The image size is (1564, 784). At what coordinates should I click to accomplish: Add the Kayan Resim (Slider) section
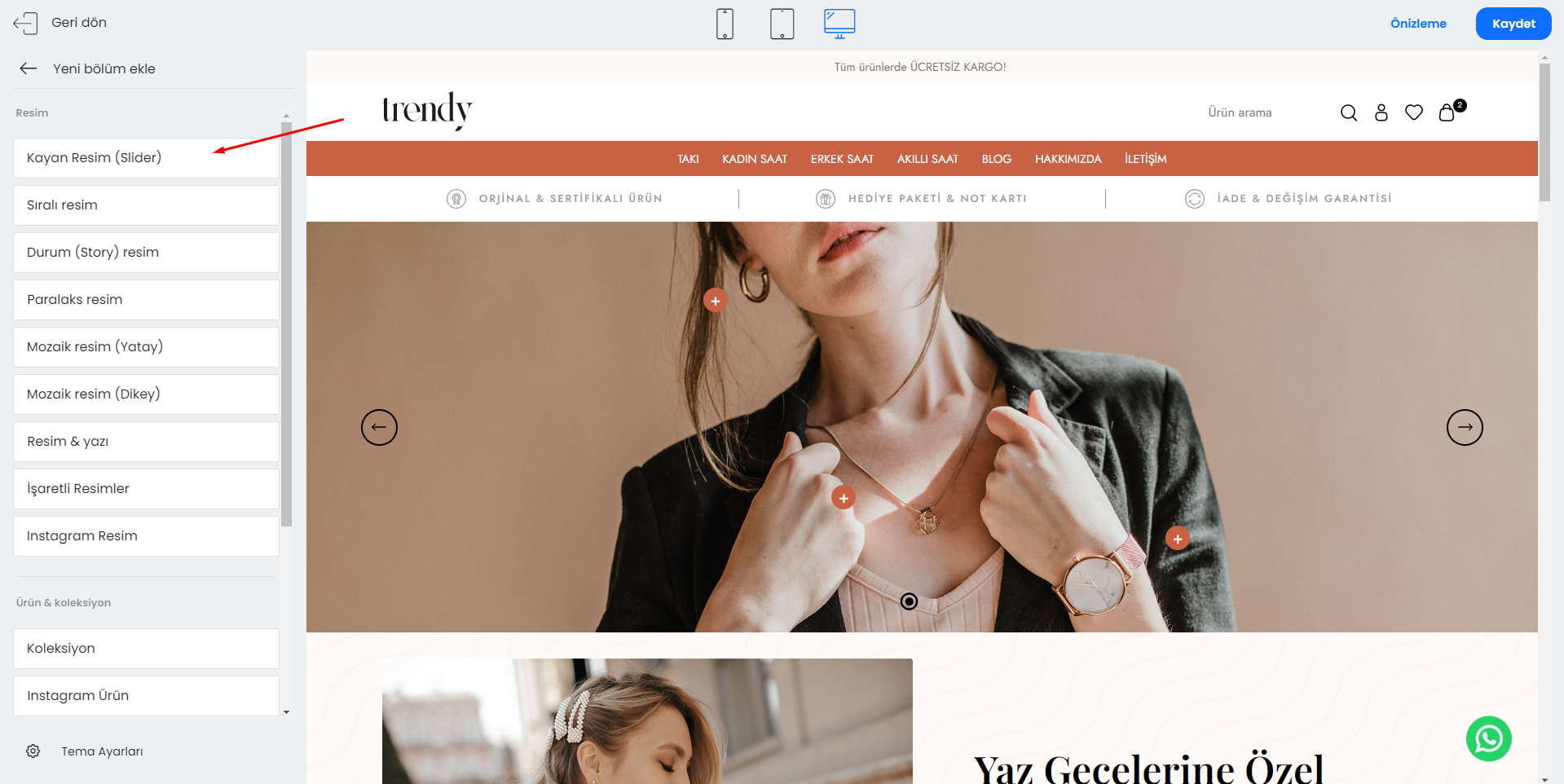click(x=146, y=158)
